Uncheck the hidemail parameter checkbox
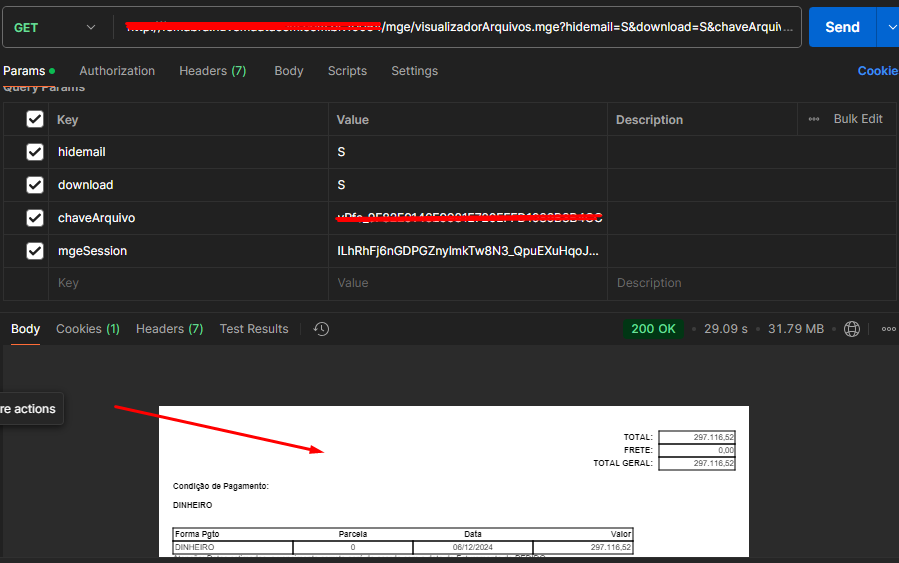 35,152
